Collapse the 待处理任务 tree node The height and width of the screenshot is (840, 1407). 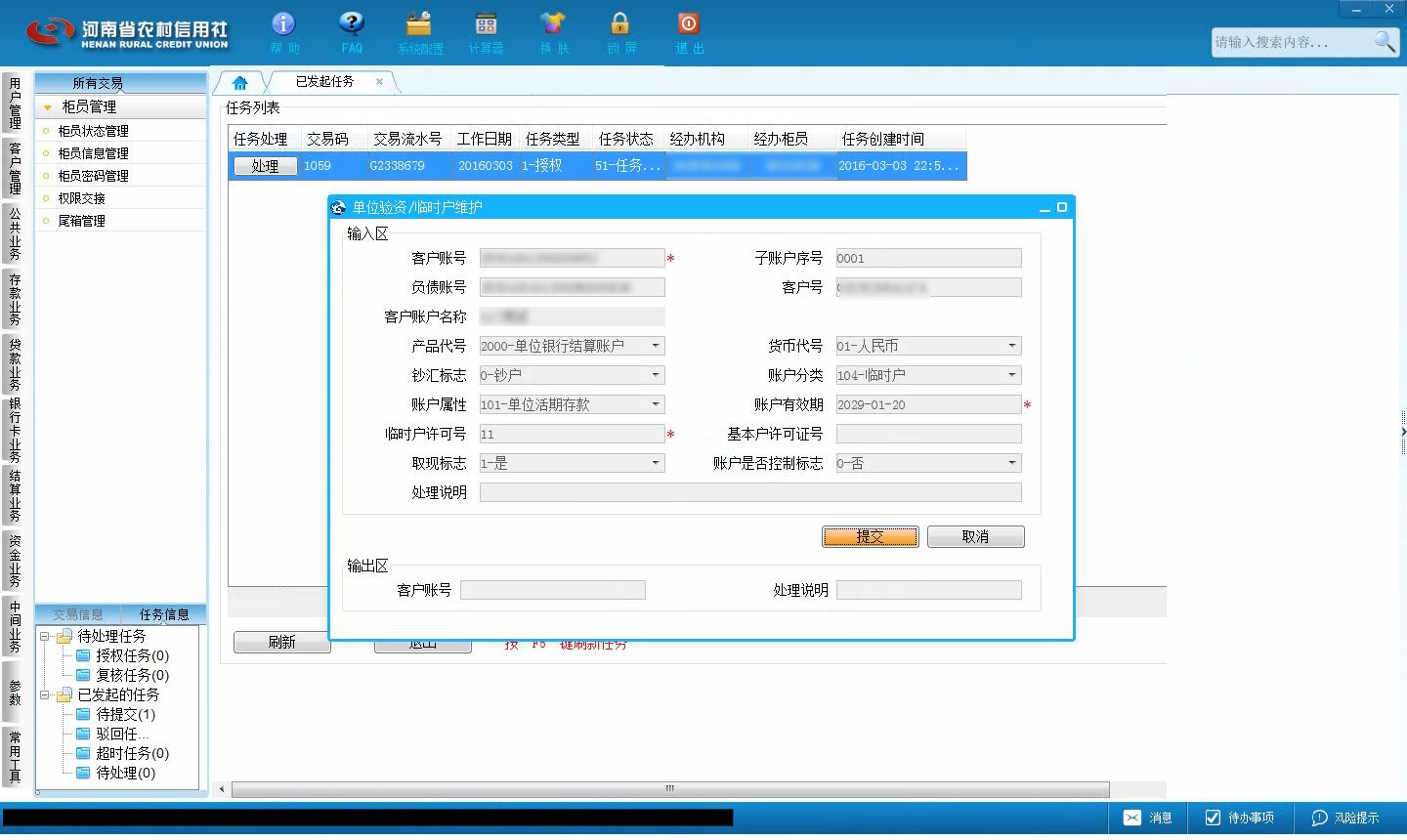pyautogui.click(x=45, y=636)
